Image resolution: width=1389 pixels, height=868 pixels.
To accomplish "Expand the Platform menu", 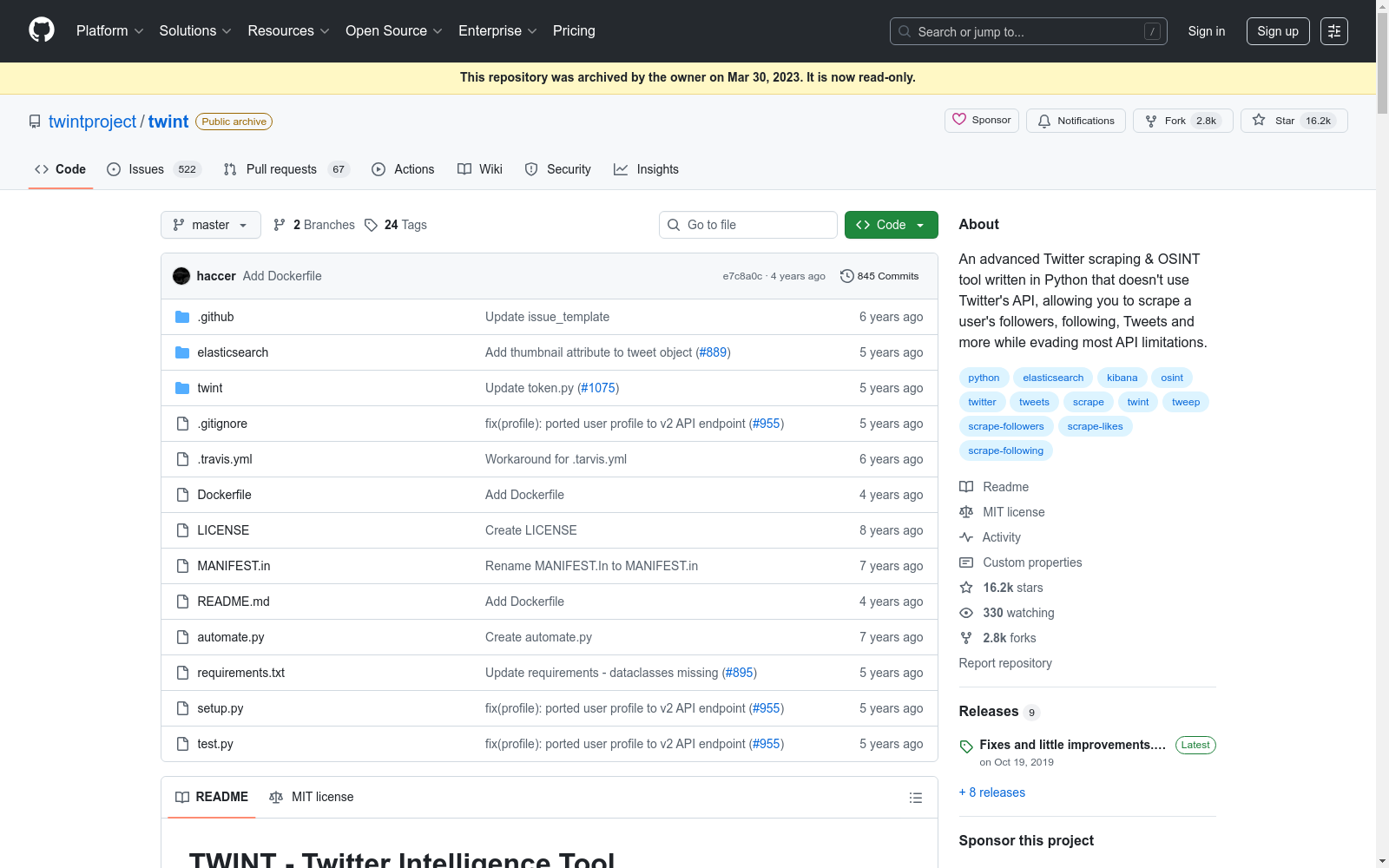I will 109,31.
